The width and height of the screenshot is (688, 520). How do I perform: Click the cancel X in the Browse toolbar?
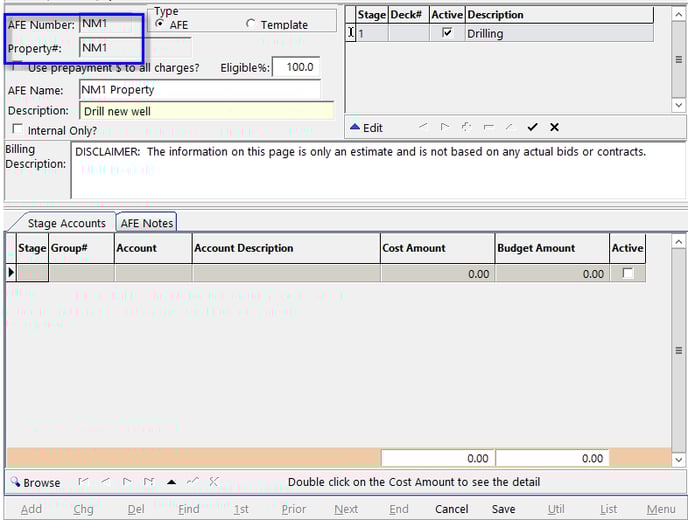point(214,482)
